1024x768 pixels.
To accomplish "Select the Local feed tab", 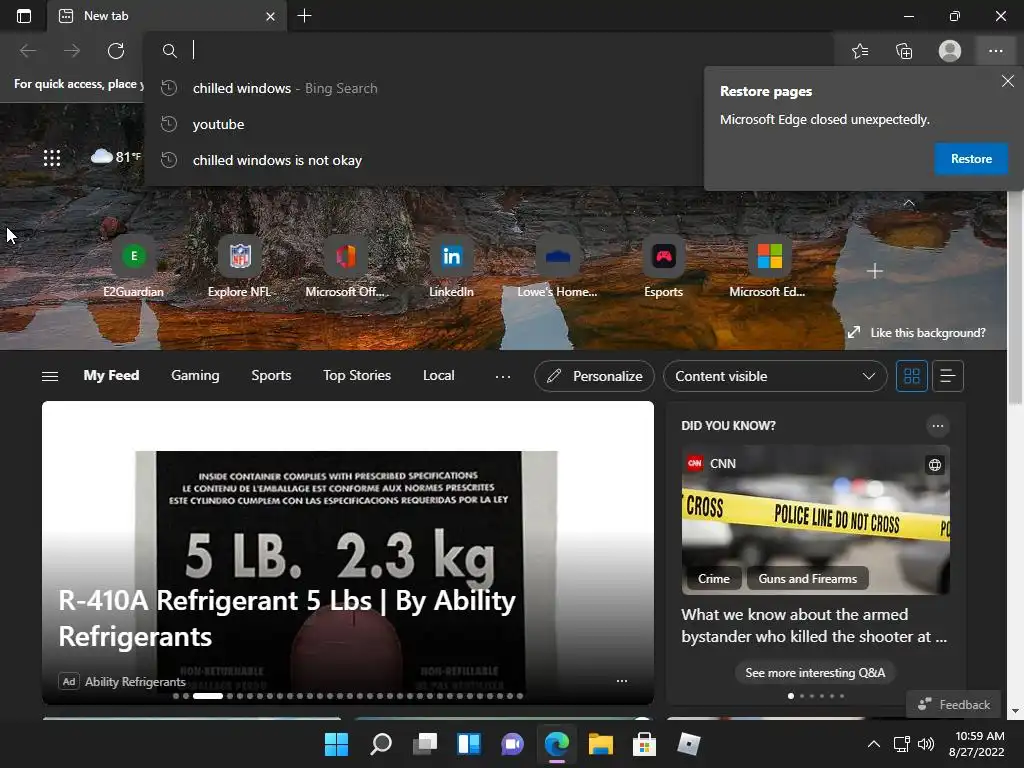I will pyautogui.click(x=438, y=376).
